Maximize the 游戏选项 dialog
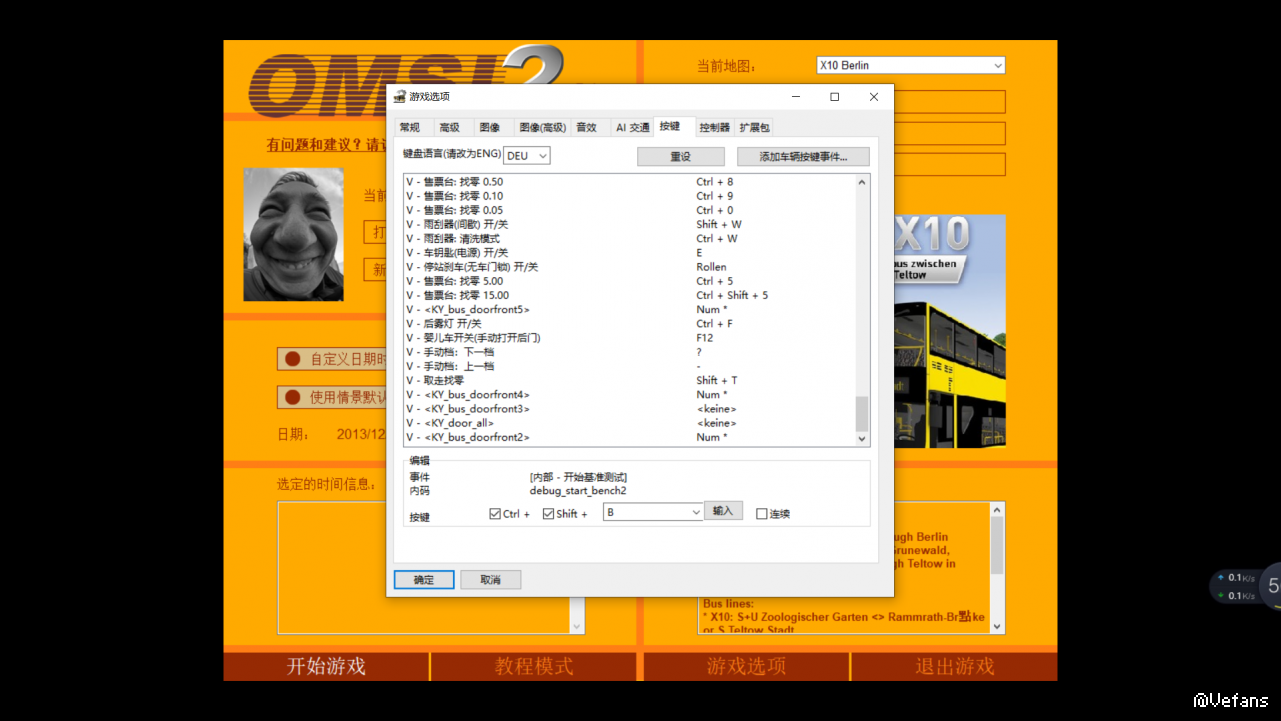The width and height of the screenshot is (1281, 721). (x=835, y=97)
